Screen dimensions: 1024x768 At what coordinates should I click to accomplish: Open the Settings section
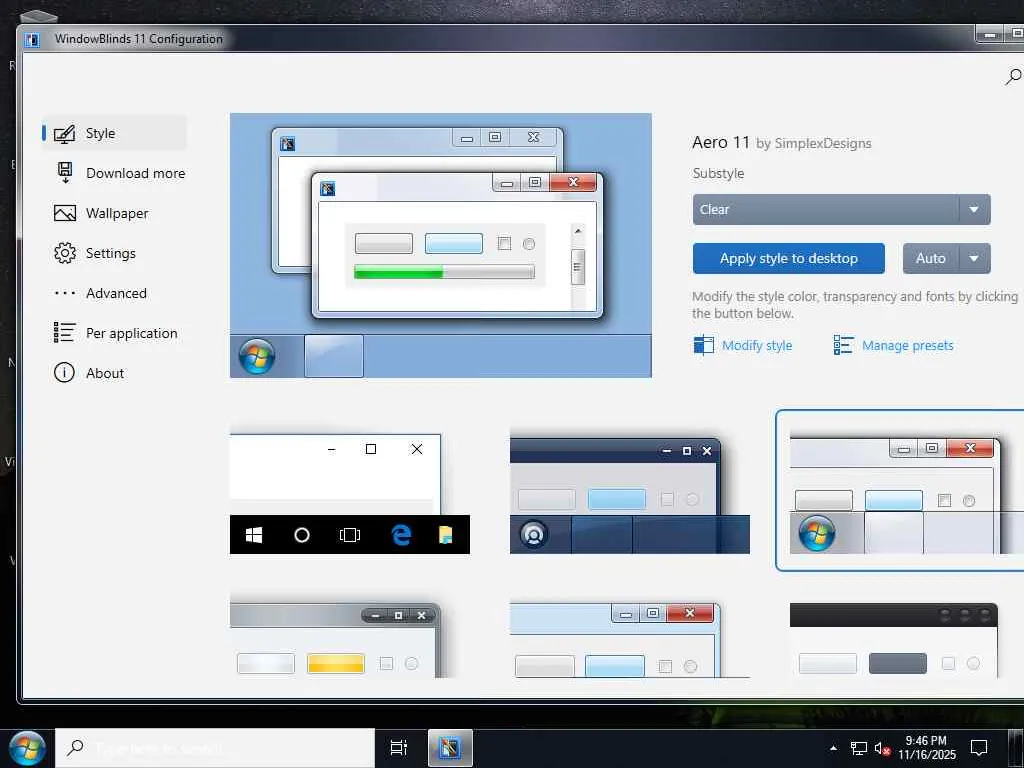coord(114,253)
